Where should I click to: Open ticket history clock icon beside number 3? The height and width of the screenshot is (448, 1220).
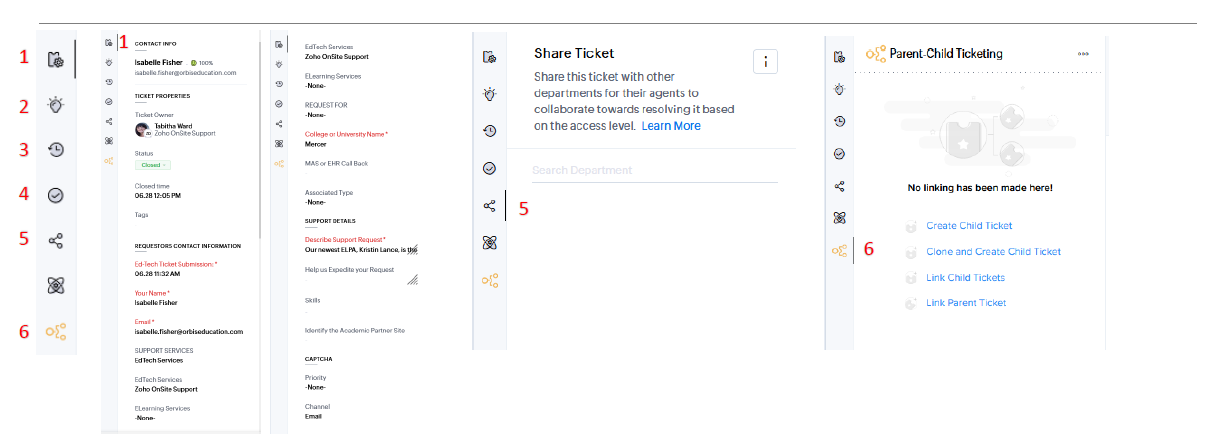(56, 150)
